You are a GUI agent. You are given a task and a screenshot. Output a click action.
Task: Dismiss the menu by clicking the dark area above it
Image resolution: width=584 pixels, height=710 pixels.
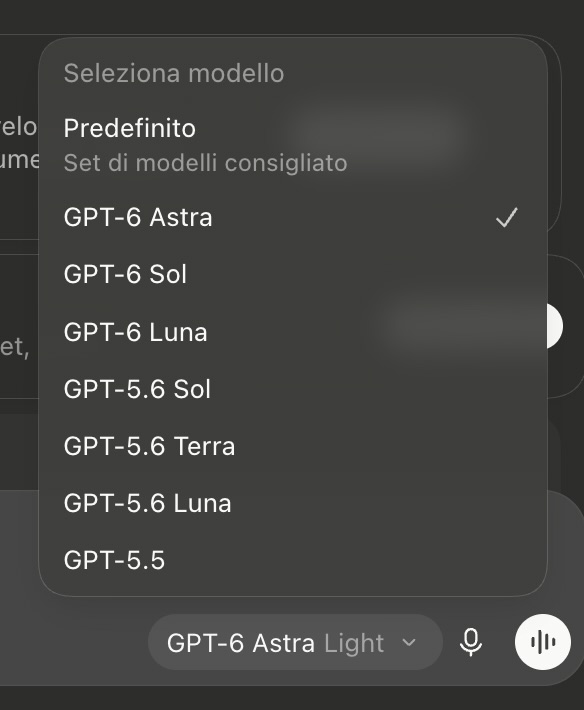(292, 16)
